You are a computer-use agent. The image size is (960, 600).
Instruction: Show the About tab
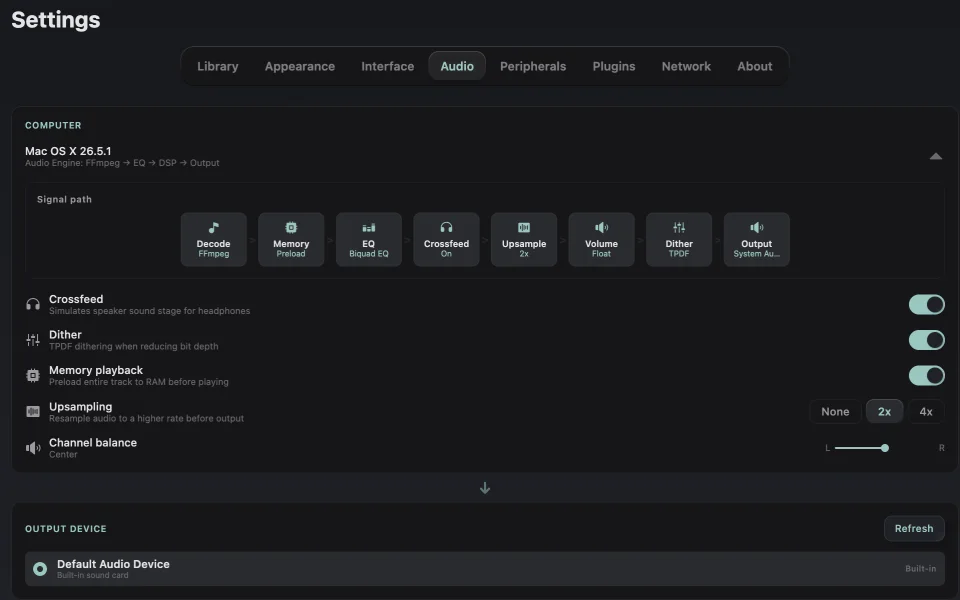(x=755, y=66)
